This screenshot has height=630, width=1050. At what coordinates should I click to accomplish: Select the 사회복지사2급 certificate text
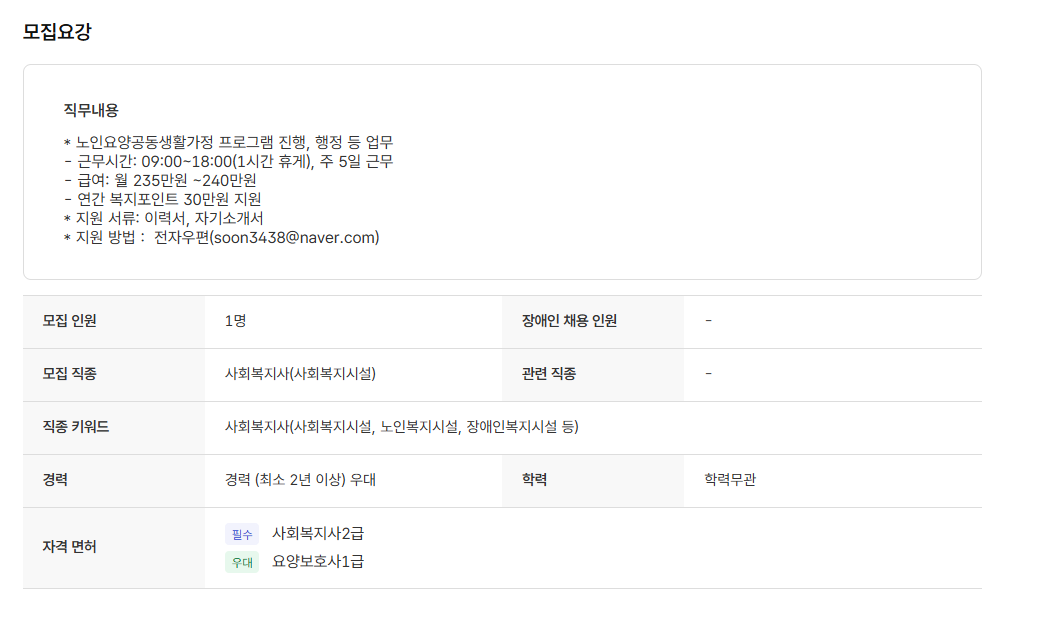318,534
